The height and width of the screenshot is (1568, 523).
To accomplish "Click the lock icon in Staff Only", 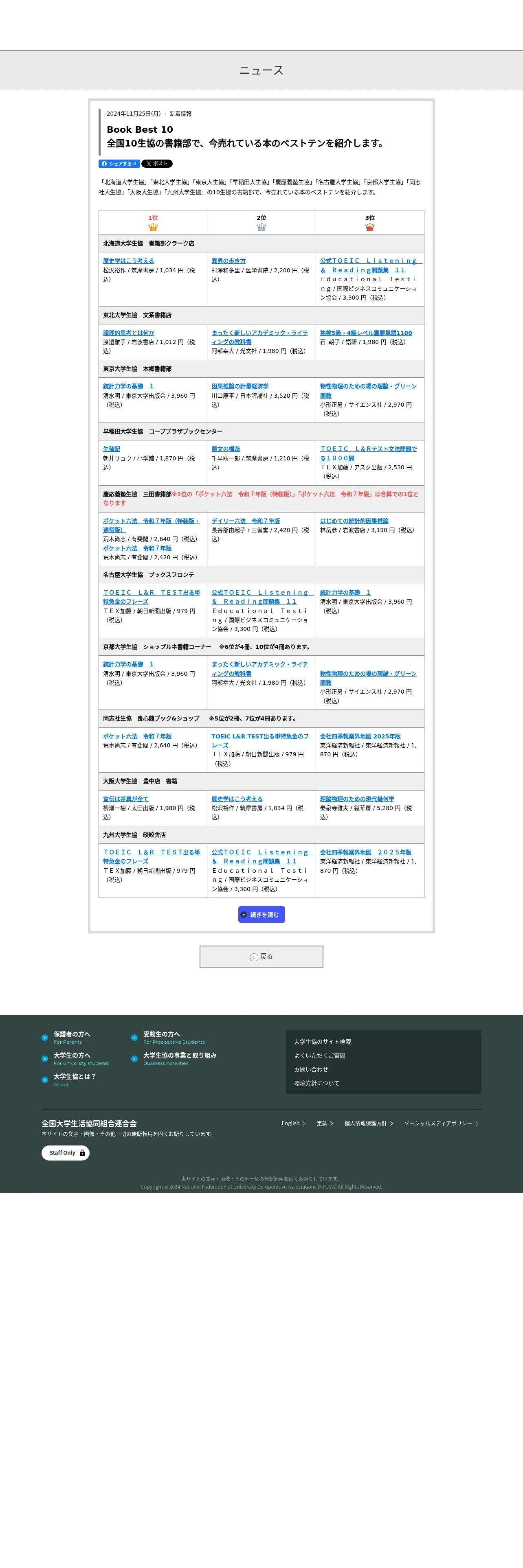I will [82, 1153].
